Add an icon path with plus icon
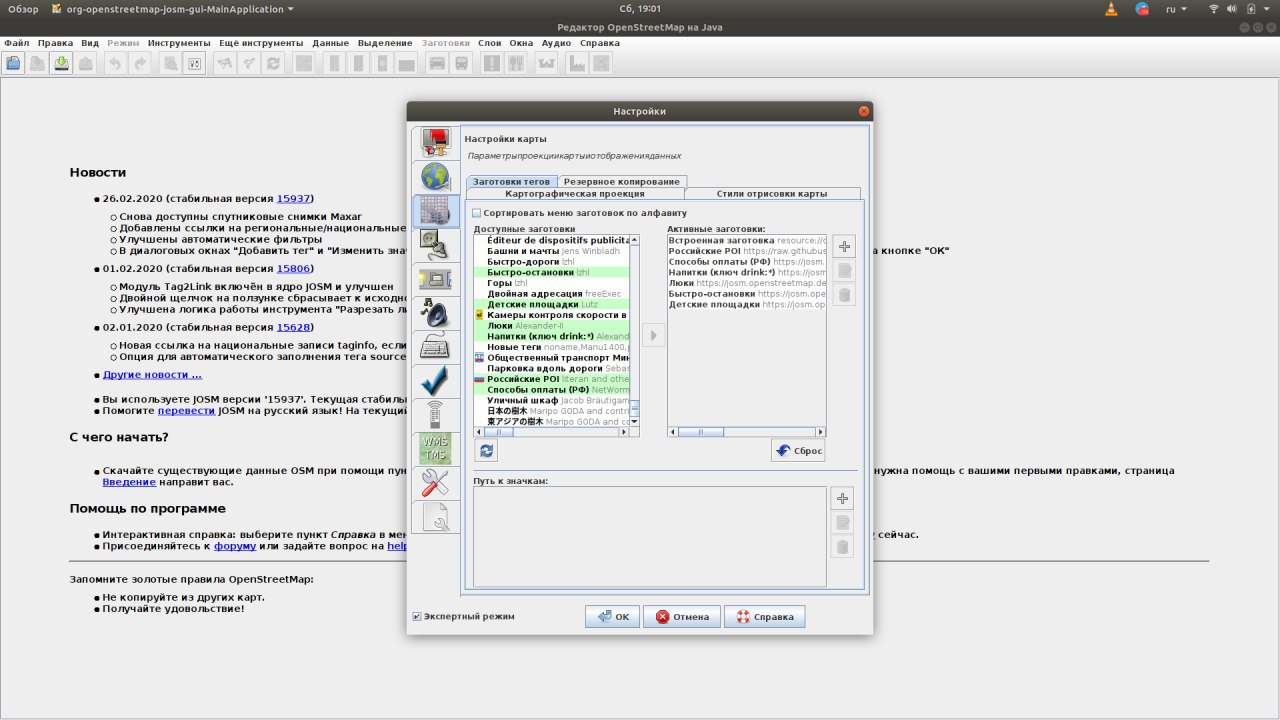This screenshot has height=720, width=1280. tap(842, 498)
